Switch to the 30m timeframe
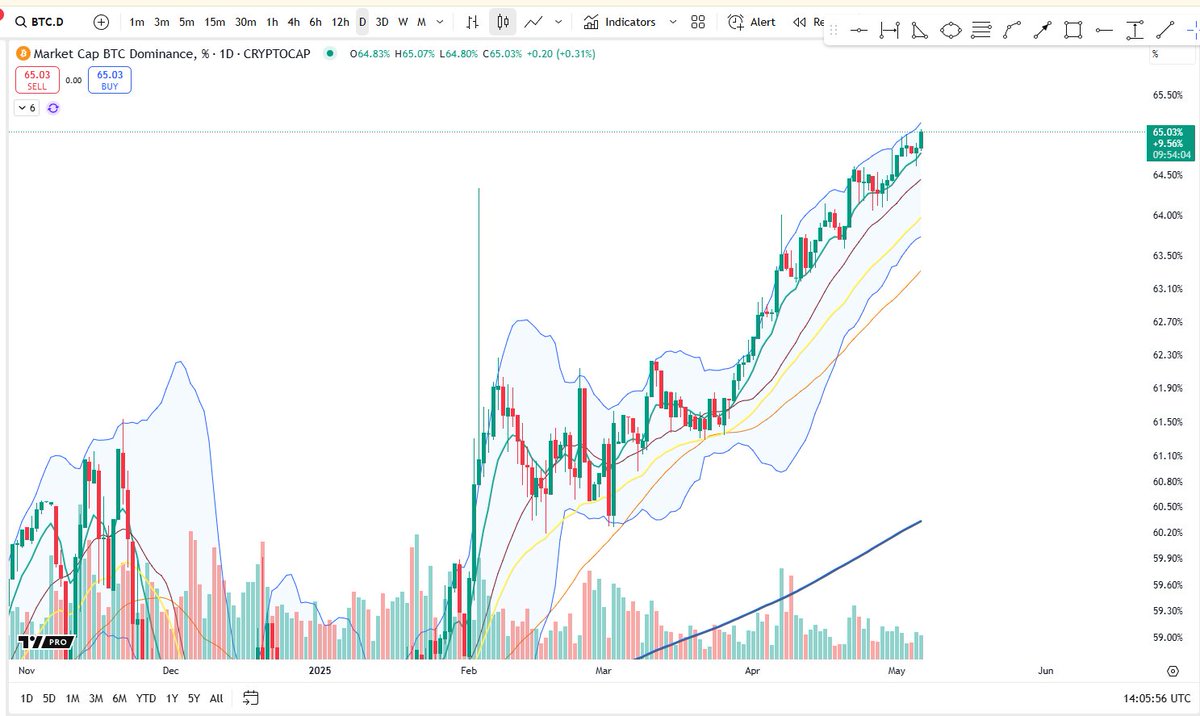Viewport: 1200px width, 716px height. point(246,21)
